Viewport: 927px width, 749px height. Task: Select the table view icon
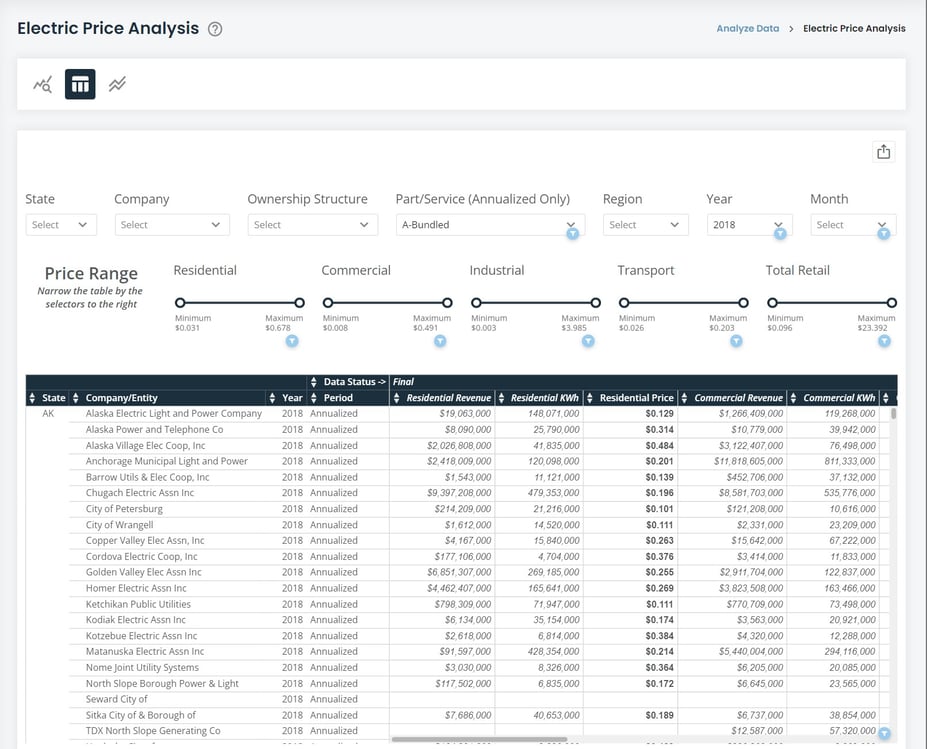click(80, 85)
